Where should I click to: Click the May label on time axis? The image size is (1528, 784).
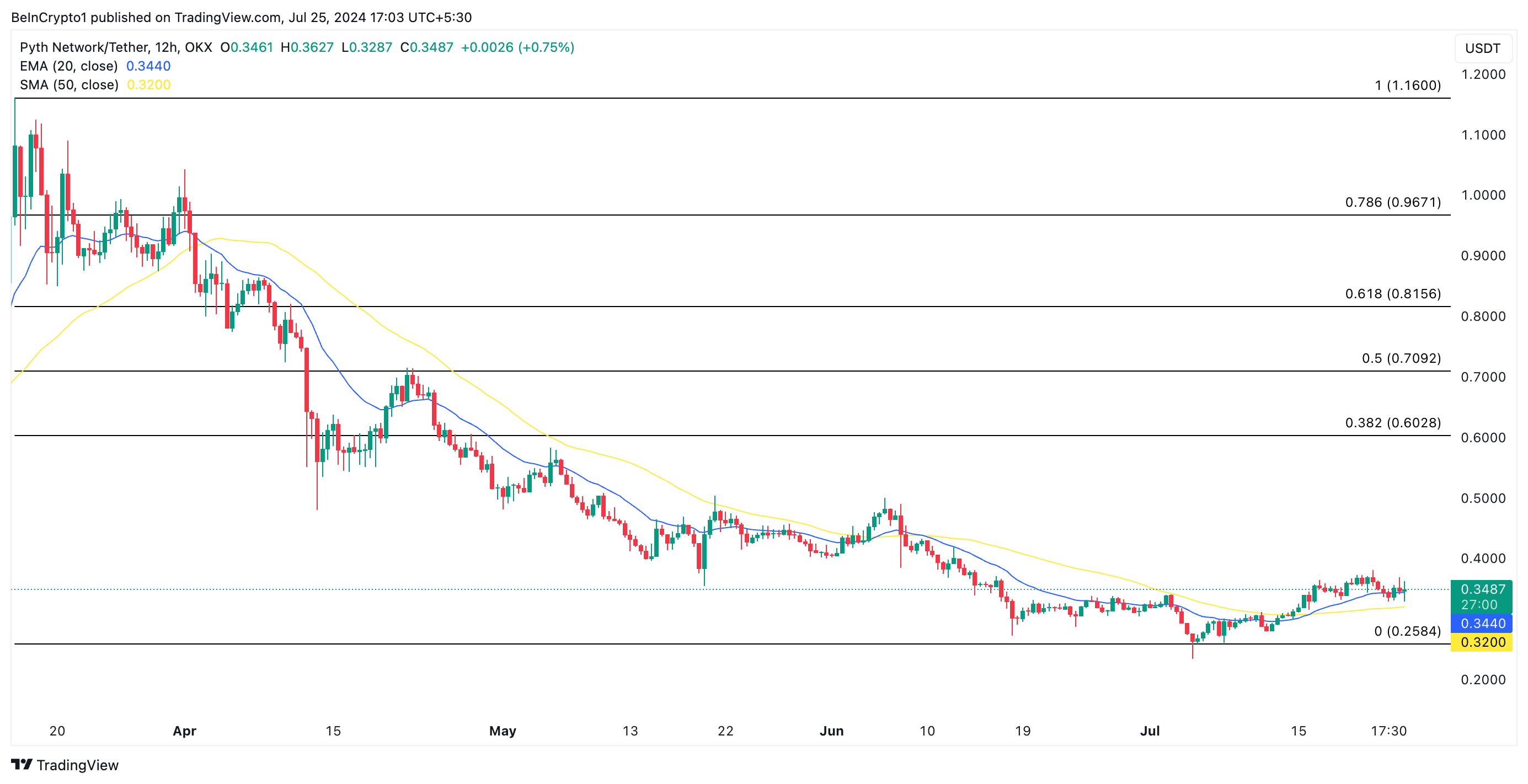pyautogui.click(x=503, y=731)
